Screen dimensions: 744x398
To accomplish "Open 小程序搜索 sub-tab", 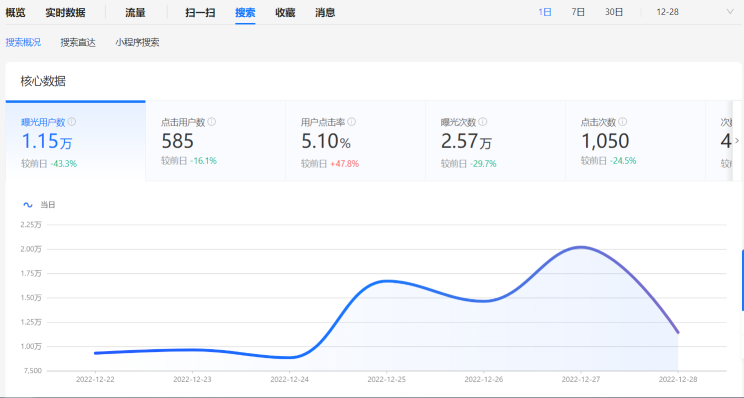I will tap(137, 42).
